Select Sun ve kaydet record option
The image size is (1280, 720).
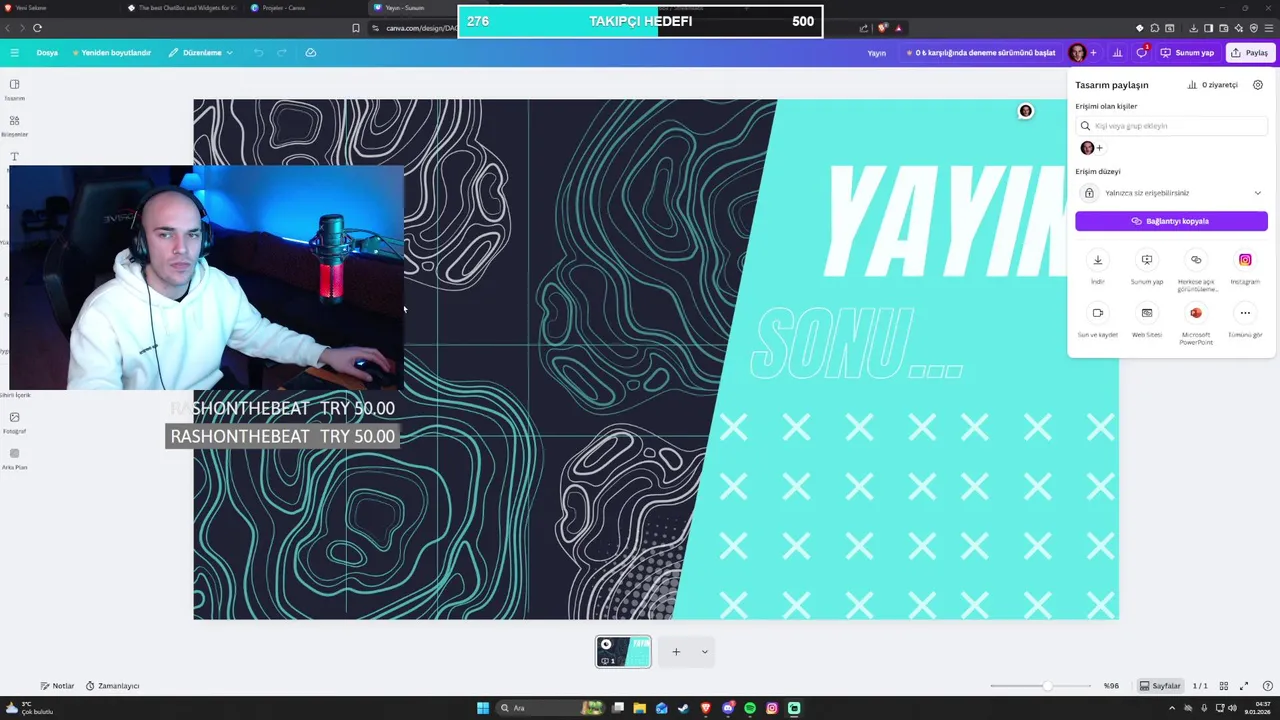[1097, 320]
